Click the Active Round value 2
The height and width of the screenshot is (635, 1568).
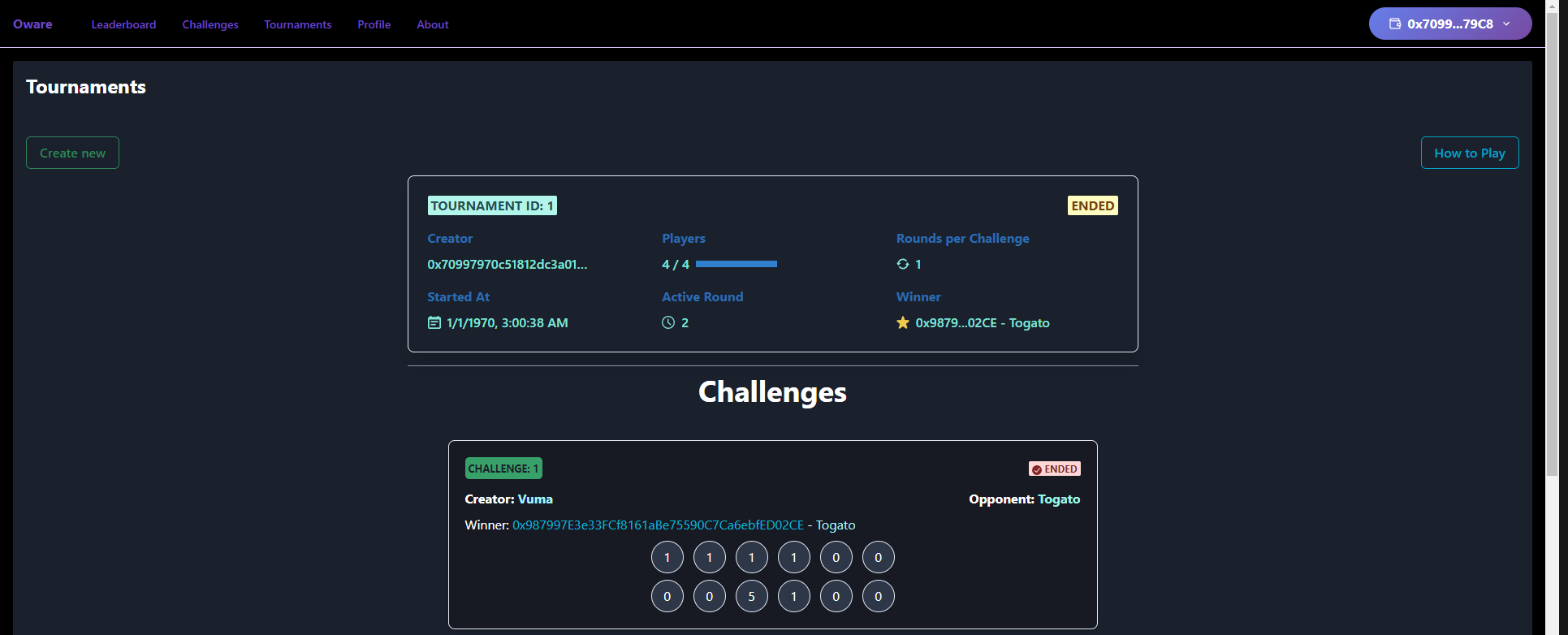click(685, 322)
